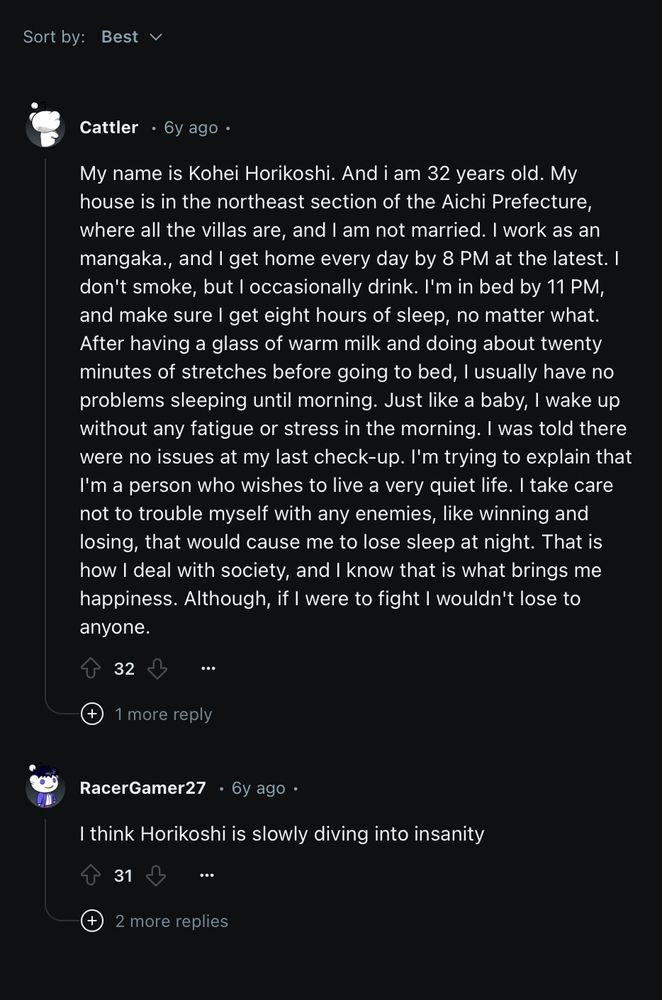The width and height of the screenshot is (662, 1000).
Task: Expand 2 more replies under RacerGamer27
Action: pos(171,921)
